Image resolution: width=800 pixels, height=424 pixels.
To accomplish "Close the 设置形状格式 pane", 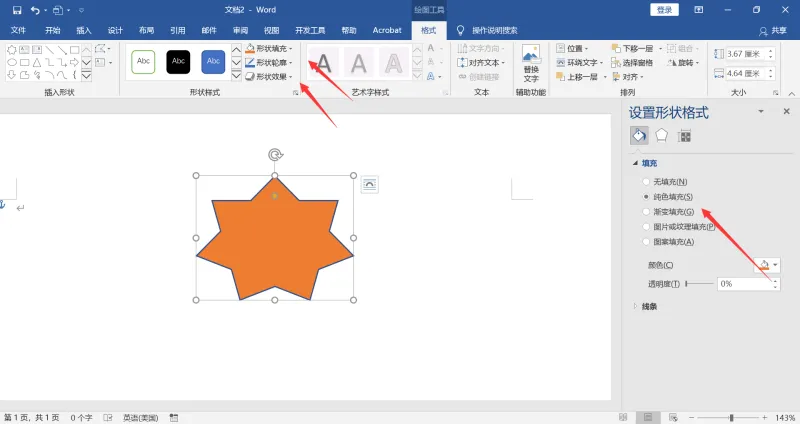I will (x=786, y=111).
